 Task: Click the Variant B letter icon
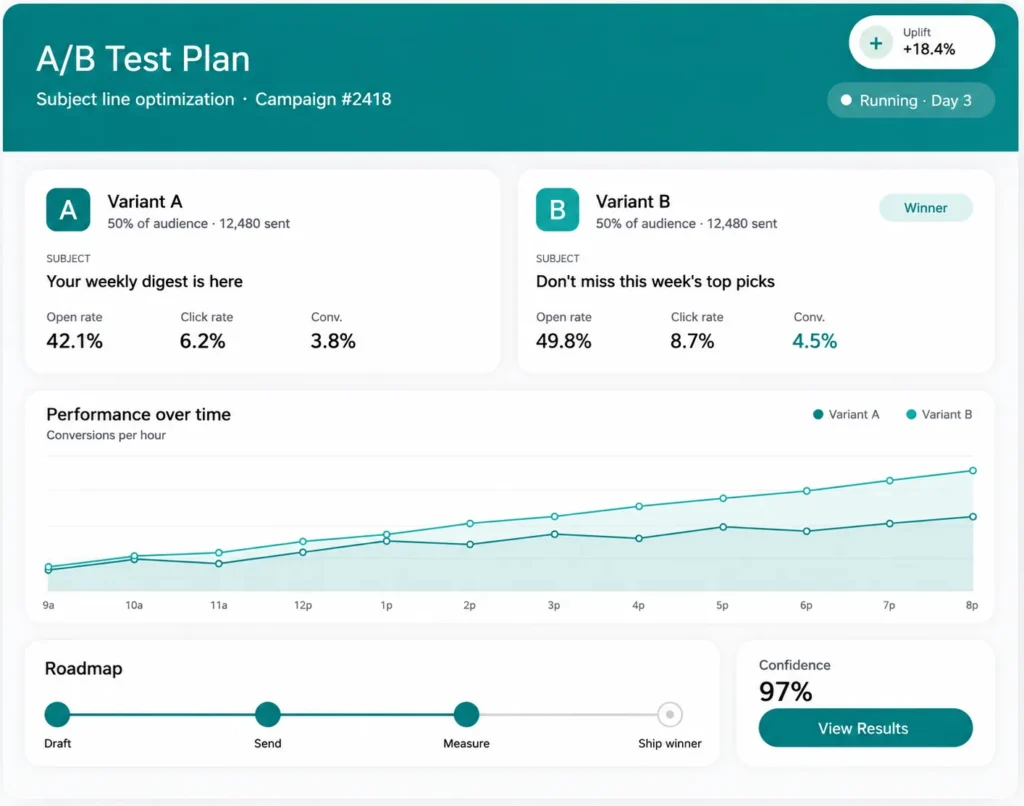click(557, 210)
